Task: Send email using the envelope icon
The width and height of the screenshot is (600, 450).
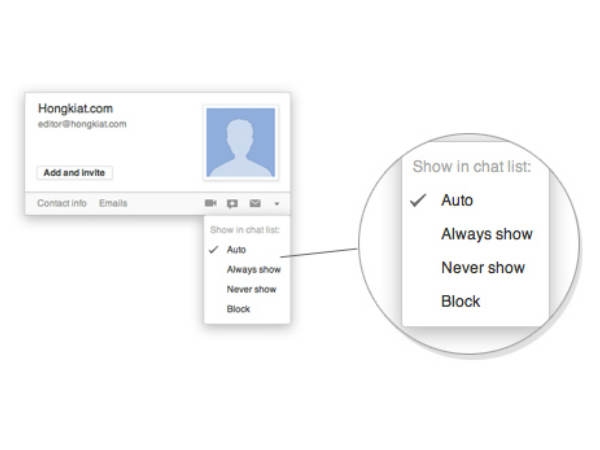Action: [x=255, y=203]
